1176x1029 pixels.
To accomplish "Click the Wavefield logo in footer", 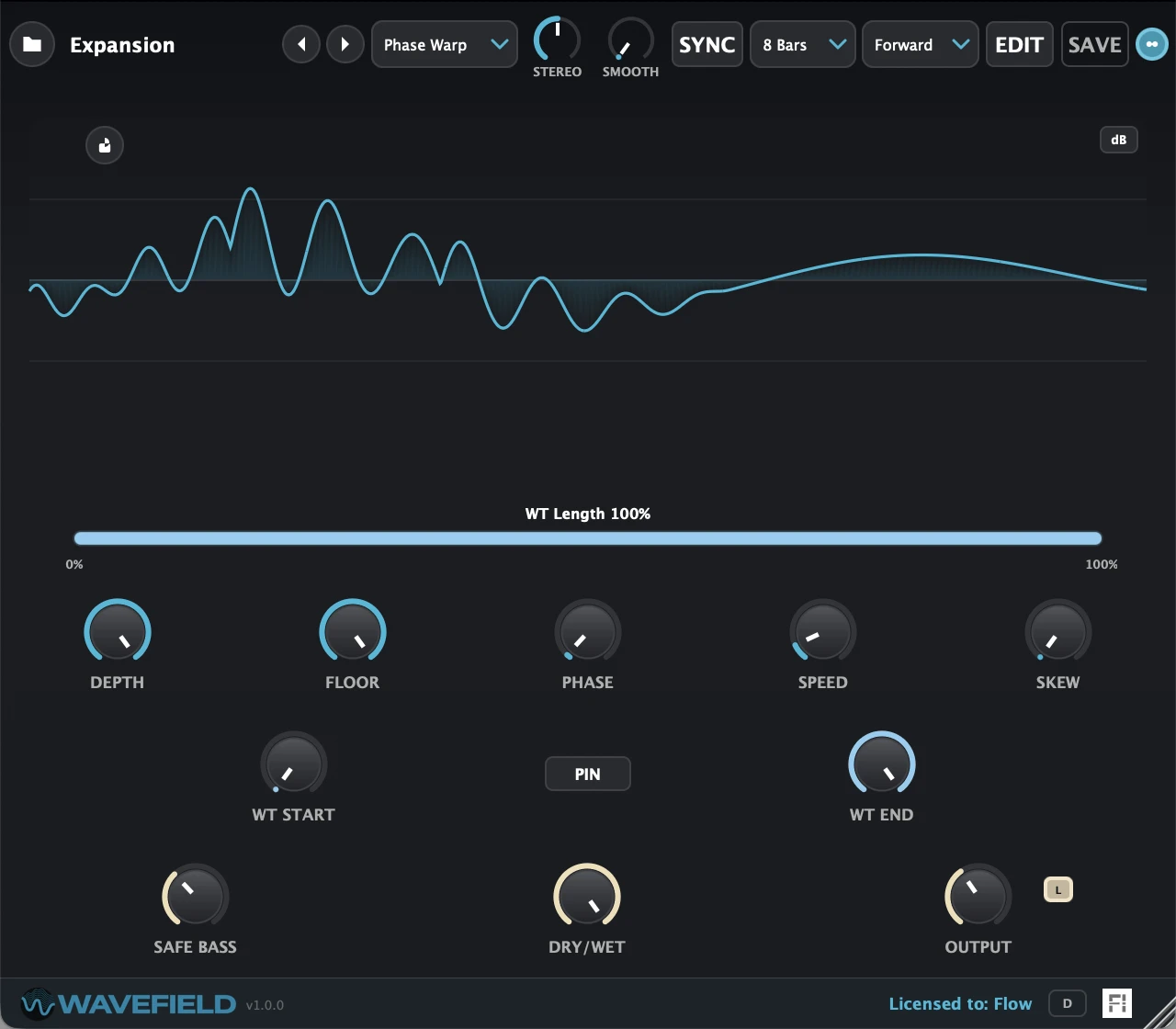I will pyautogui.click(x=129, y=1003).
